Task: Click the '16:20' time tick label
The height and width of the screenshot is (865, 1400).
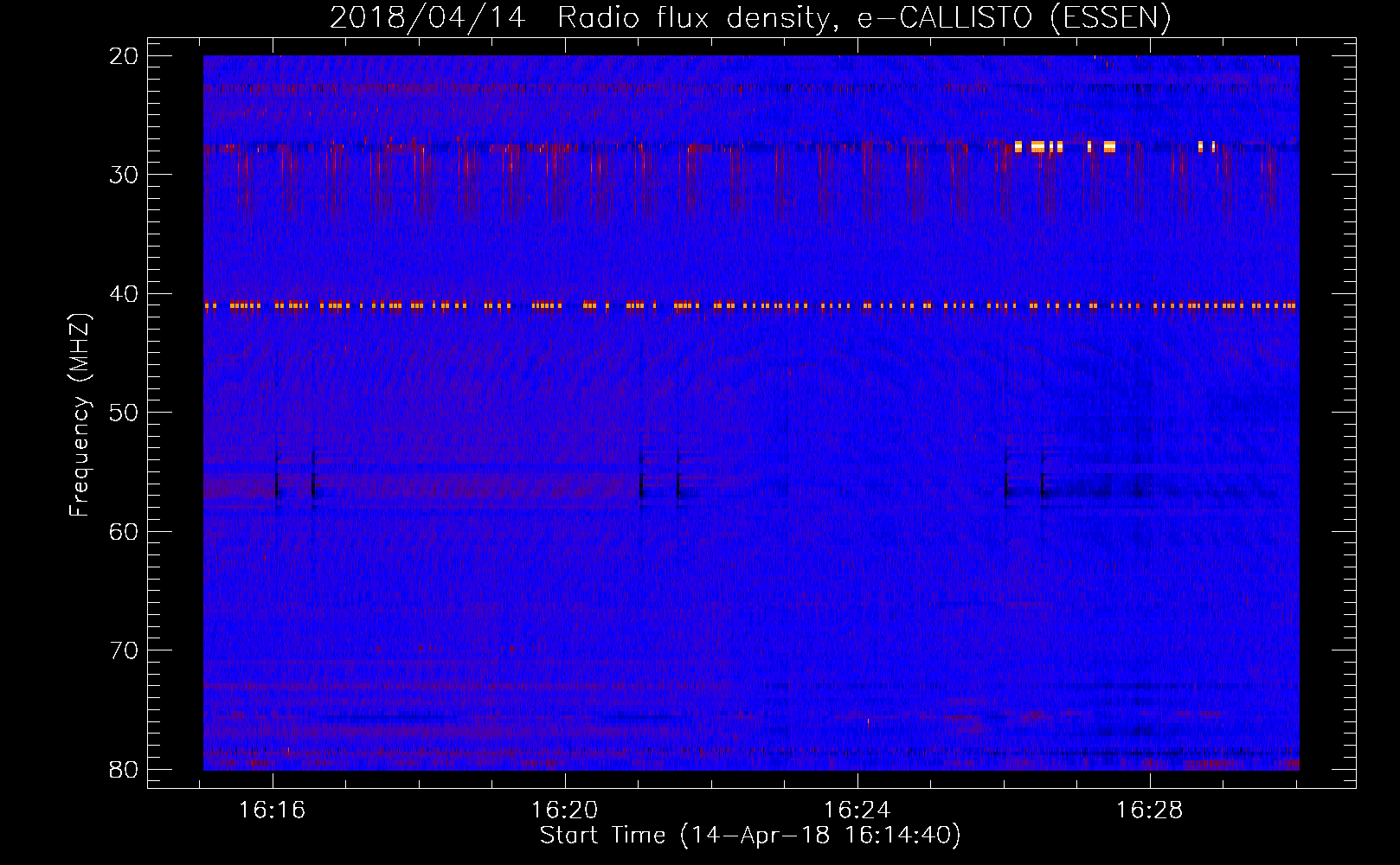Action: pos(564,811)
